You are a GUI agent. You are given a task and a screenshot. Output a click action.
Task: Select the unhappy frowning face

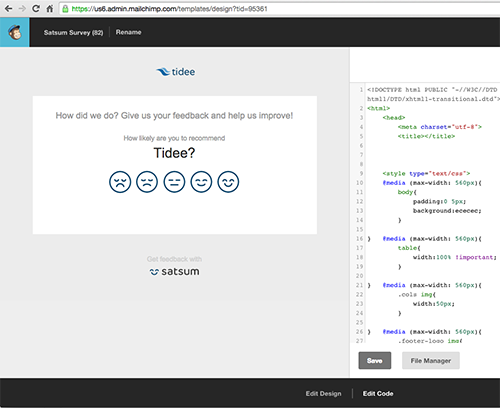pyautogui.click(x=147, y=182)
